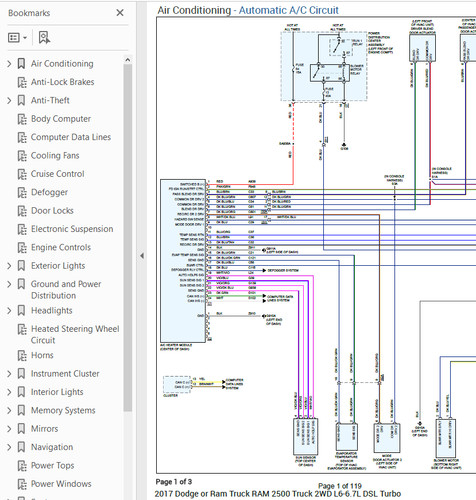Click the find current bookmark icon
Image resolution: width=476 pixels, height=500 pixels.
pyautogui.click(x=44, y=38)
